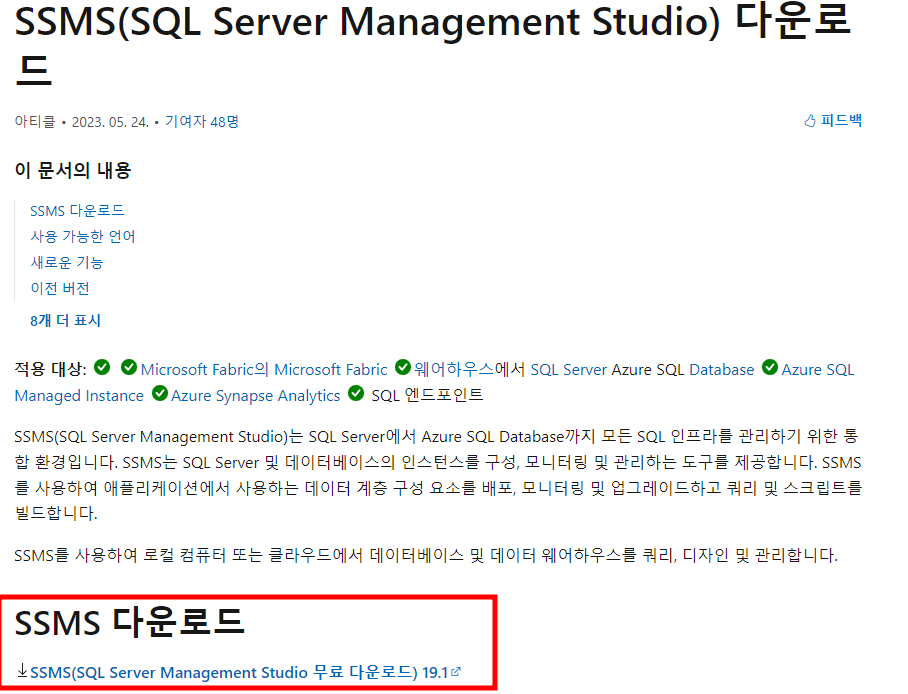
Task: Select the article date 2023. 05. 24.
Action: [110, 122]
